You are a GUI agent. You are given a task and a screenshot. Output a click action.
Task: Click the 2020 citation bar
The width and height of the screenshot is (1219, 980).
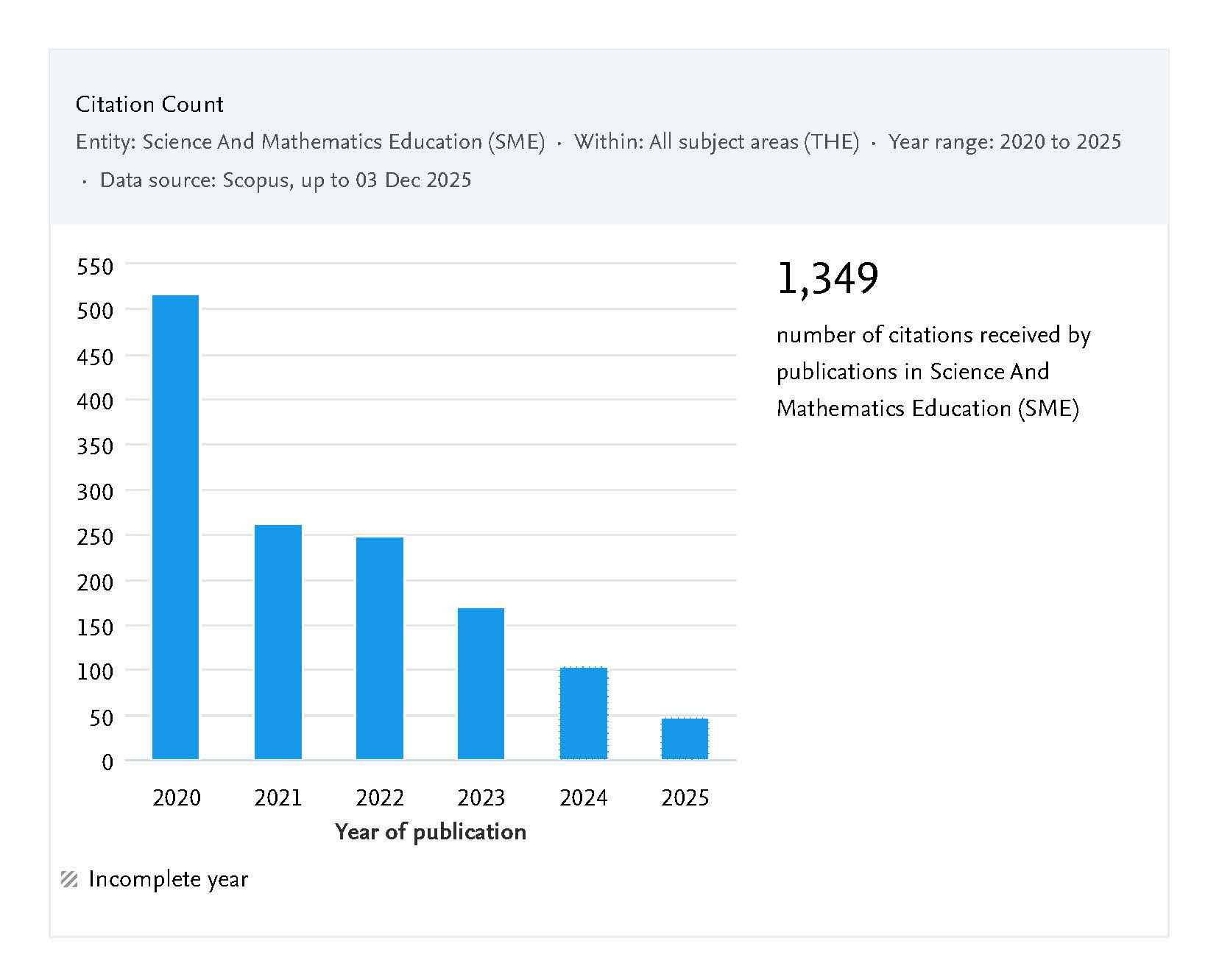point(175,526)
